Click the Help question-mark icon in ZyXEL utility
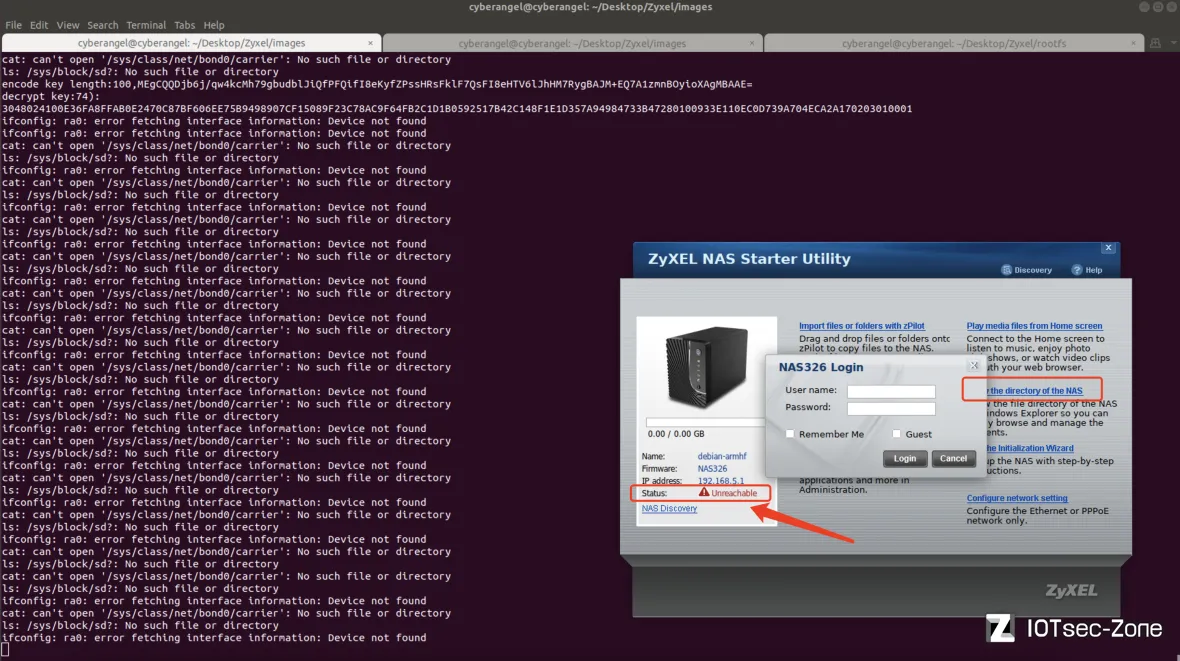1180x661 pixels. click(1077, 270)
